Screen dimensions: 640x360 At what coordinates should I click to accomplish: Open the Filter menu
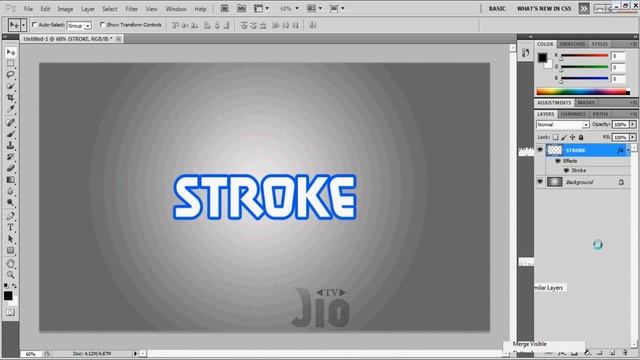point(131,9)
